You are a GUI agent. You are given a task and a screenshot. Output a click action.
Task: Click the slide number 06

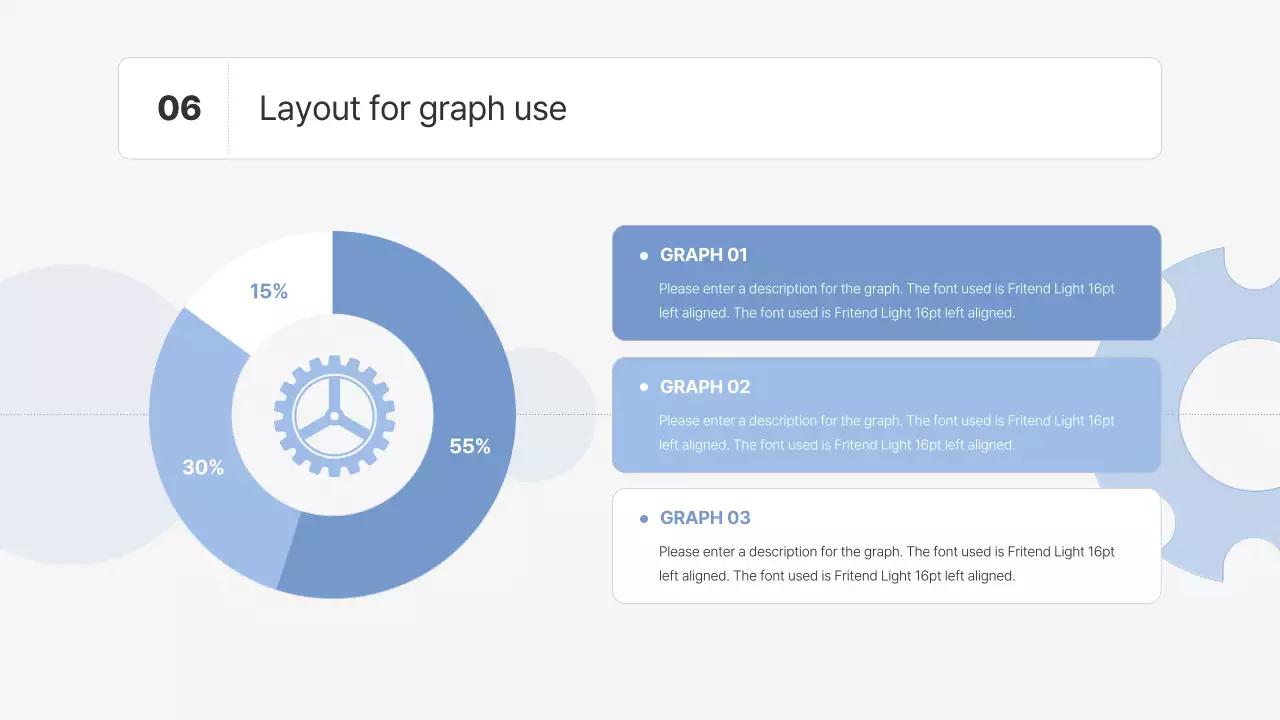coord(180,108)
